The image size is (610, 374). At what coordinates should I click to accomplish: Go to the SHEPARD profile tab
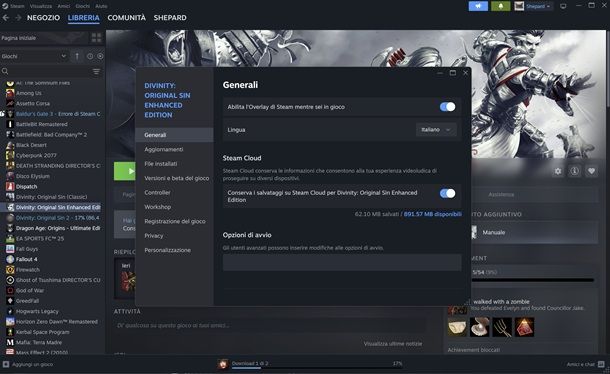[170, 18]
